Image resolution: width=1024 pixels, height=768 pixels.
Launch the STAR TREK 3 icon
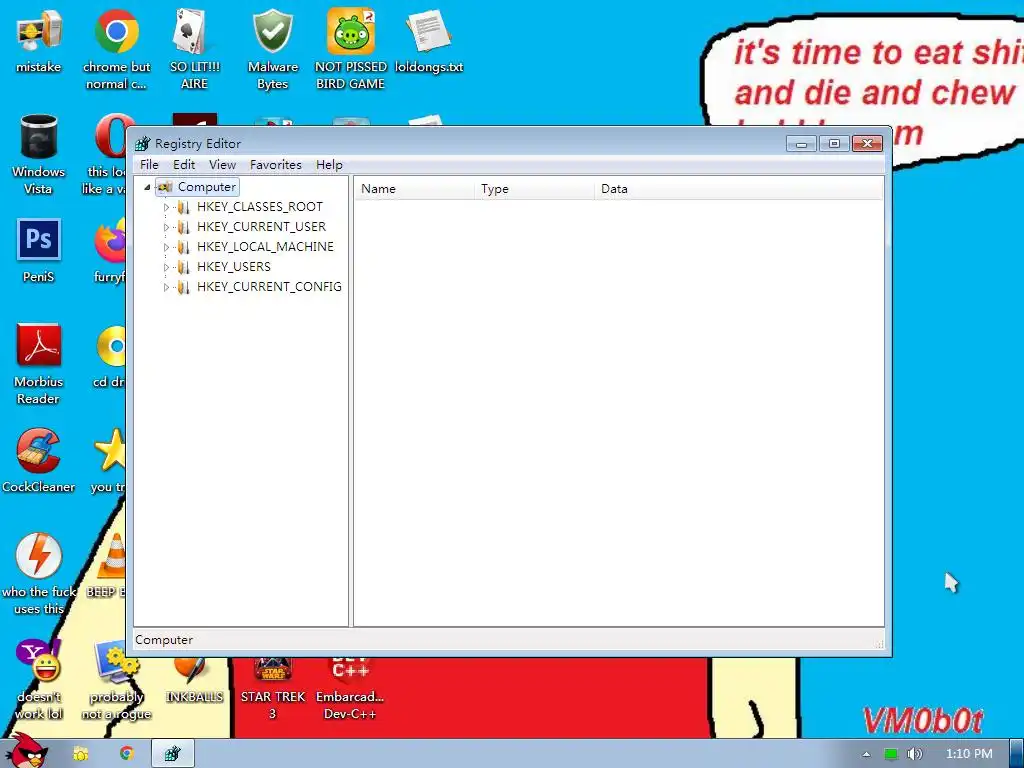click(x=272, y=690)
